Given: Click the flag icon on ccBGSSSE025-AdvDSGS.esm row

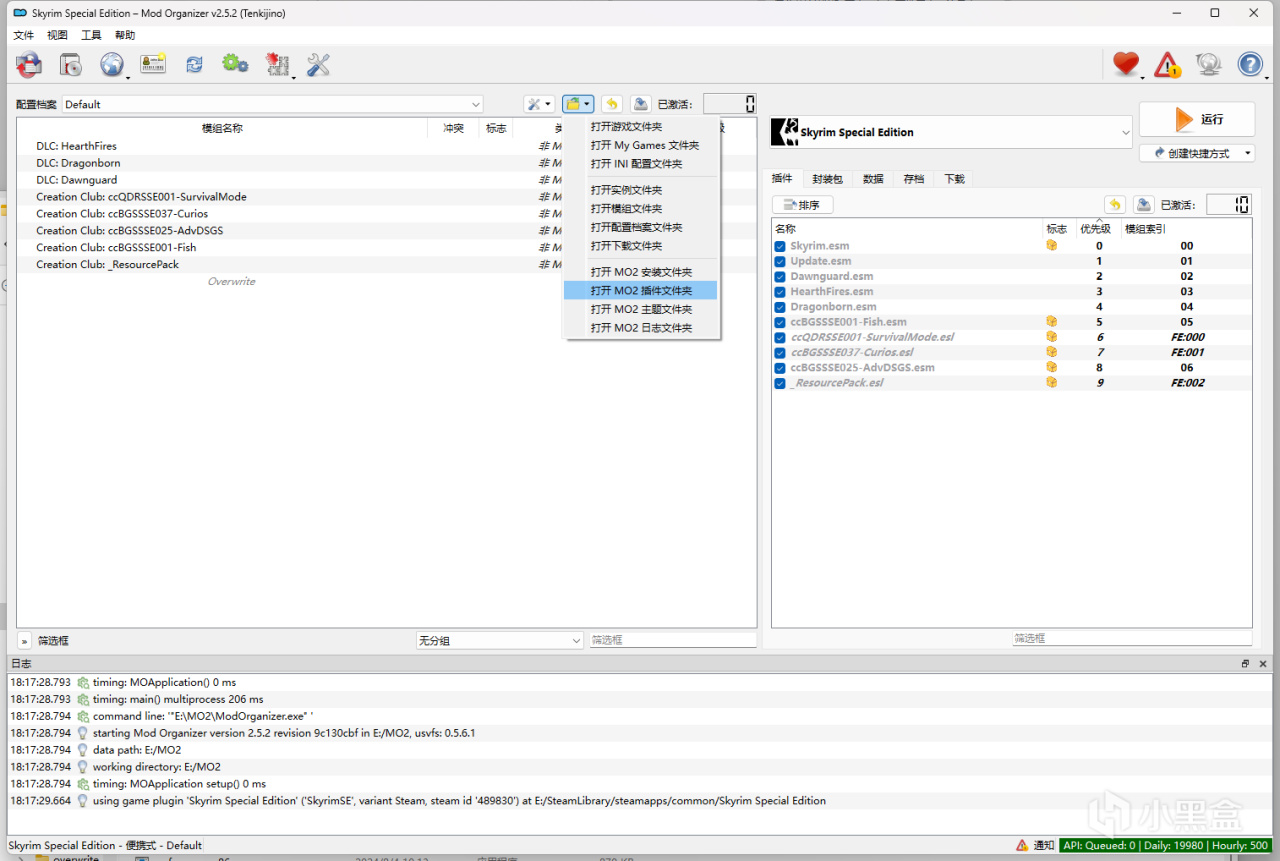Looking at the screenshot, I should pyautogui.click(x=1052, y=367).
